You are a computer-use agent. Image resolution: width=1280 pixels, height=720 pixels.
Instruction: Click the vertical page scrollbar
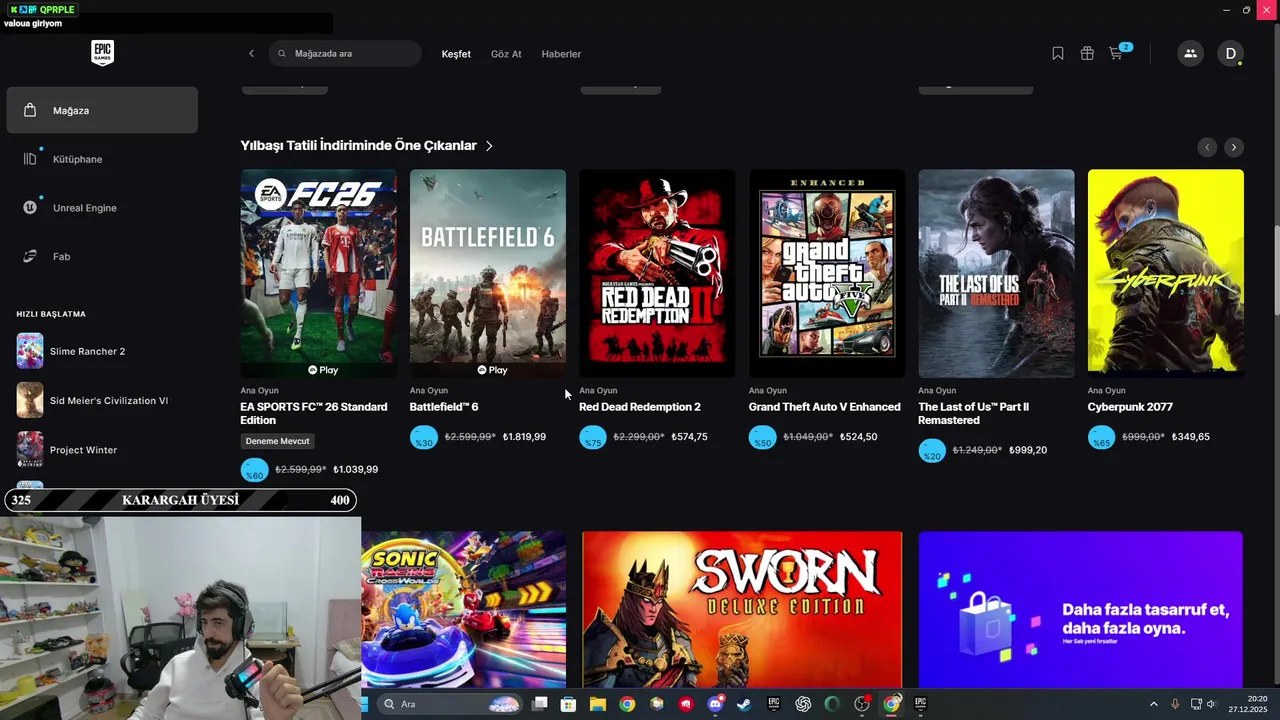pyautogui.click(x=1275, y=272)
